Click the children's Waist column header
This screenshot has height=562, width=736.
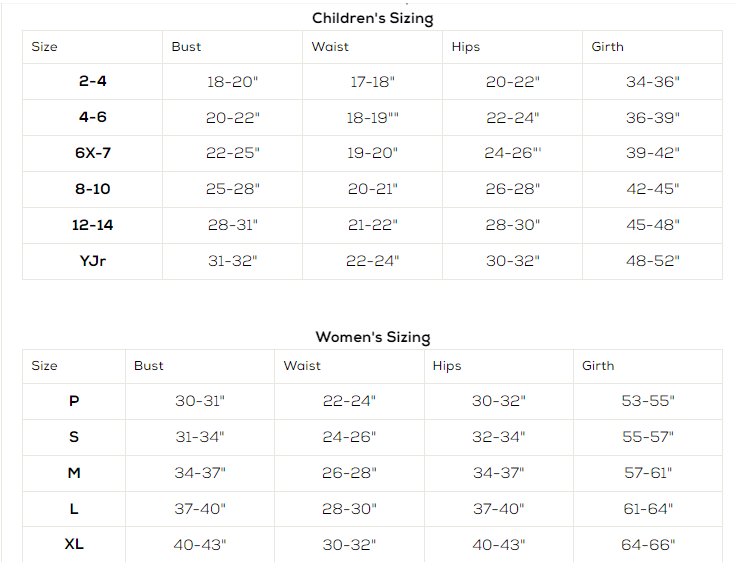[330, 47]
